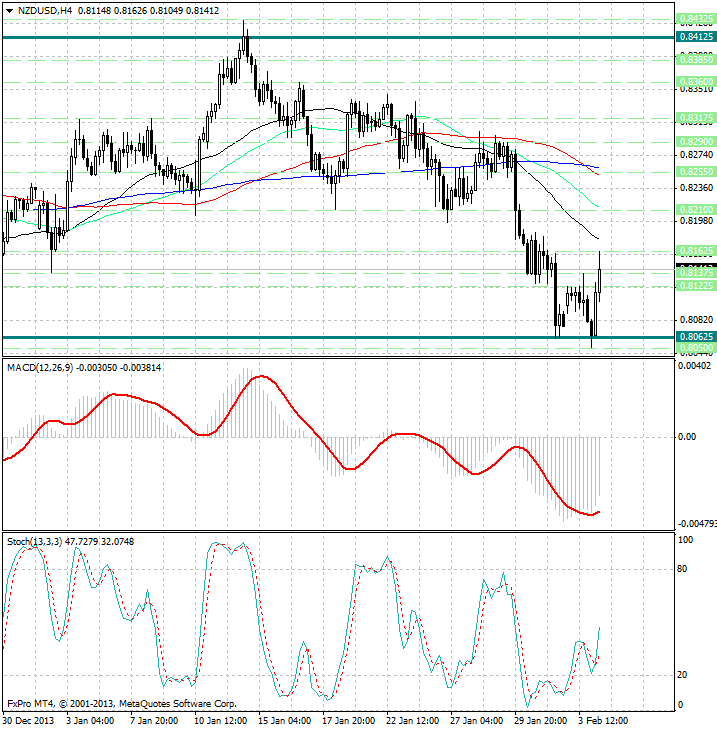Select the 0.81225 price level label
The height and width of the screenshot is (729, 717).
coord(696,285)
